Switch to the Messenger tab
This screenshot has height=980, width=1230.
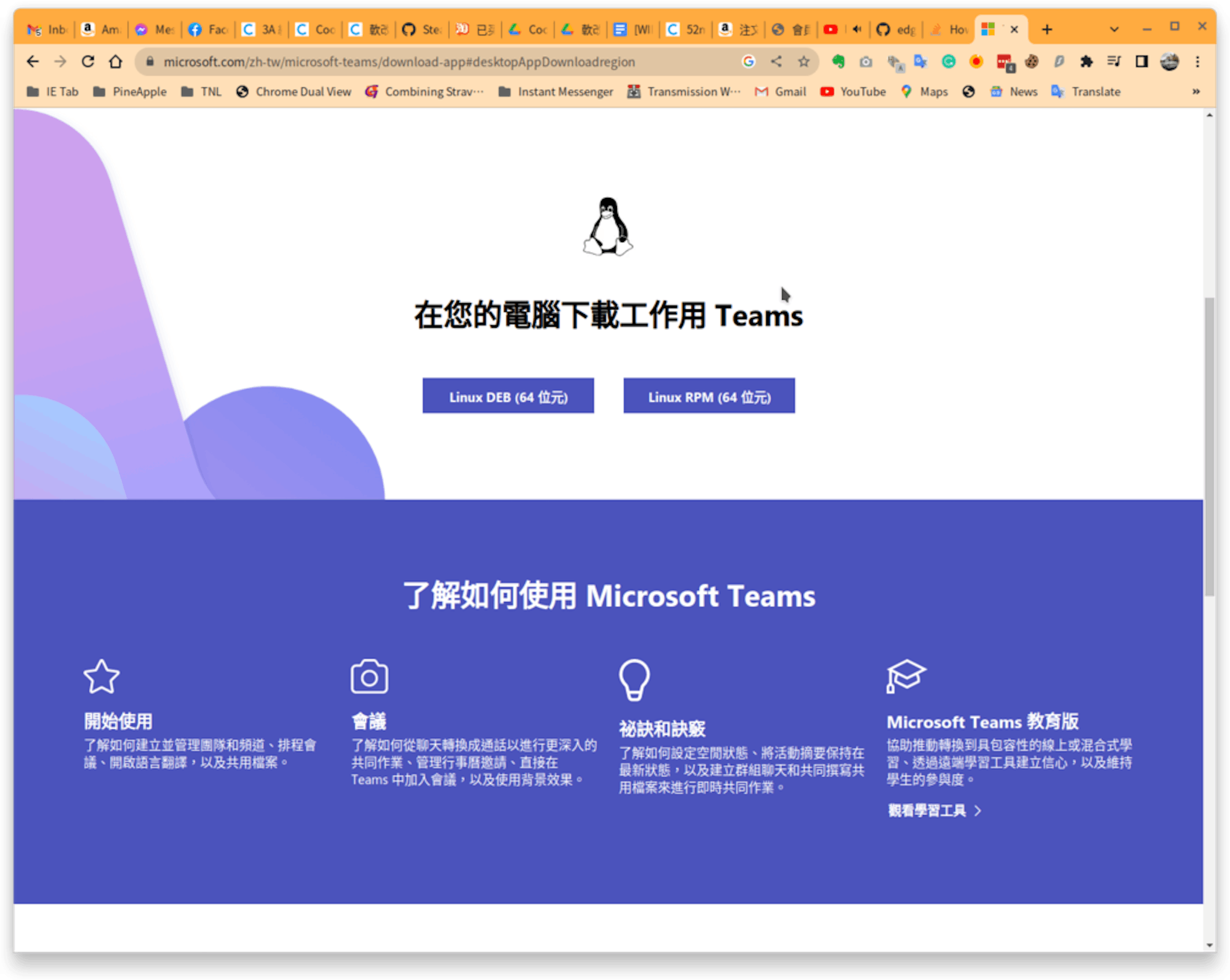tap(155, 30)
